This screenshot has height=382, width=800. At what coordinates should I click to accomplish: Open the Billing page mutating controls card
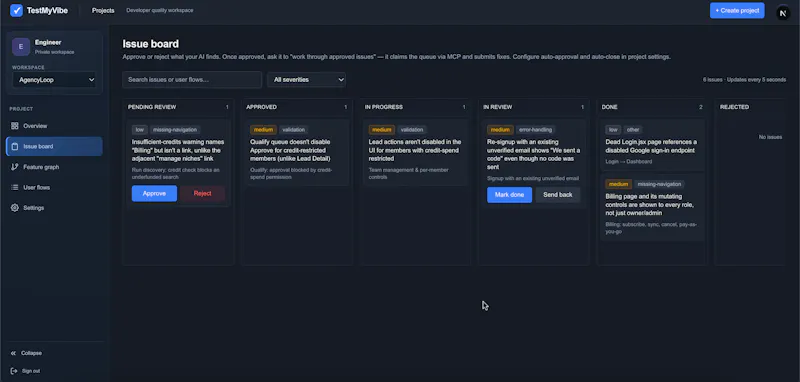[x=652, y=207]
